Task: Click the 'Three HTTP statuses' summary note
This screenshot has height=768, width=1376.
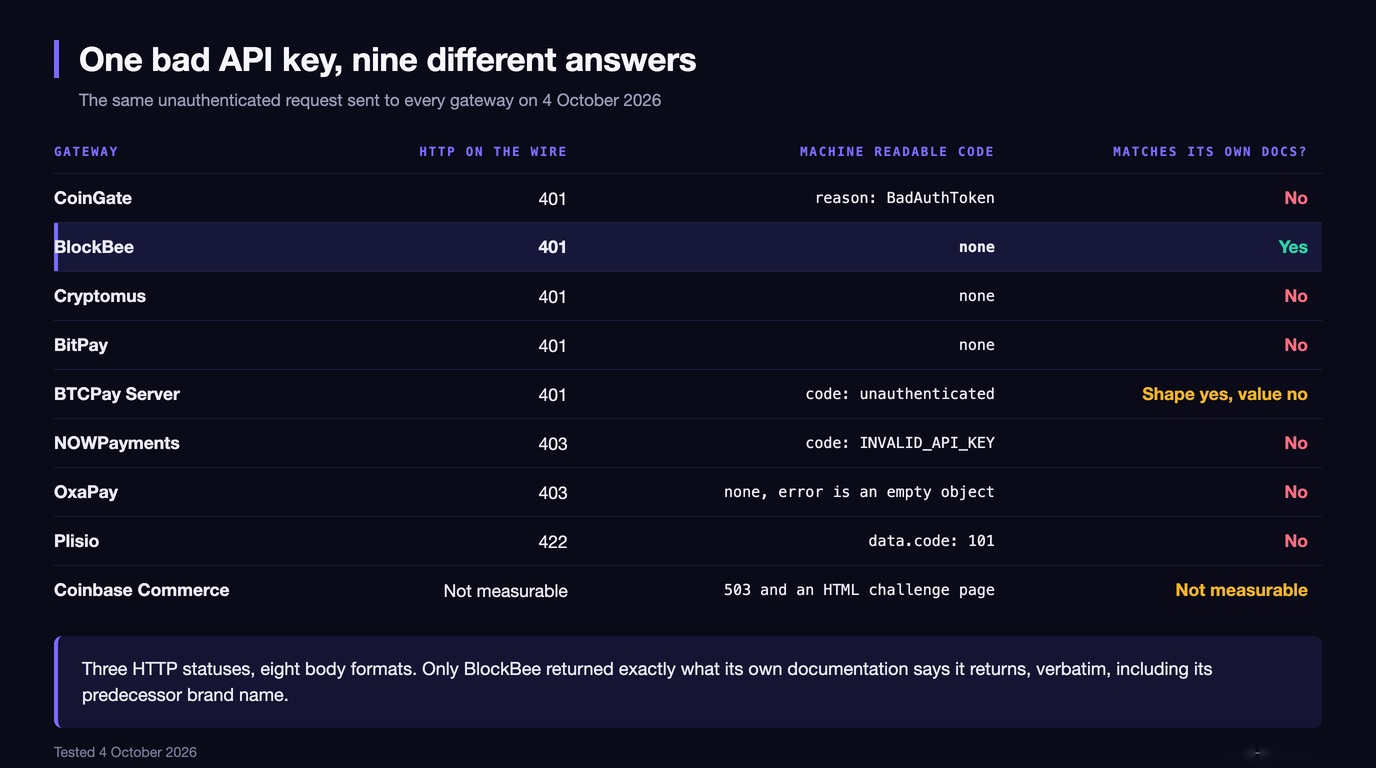Action: coord(688,682)
